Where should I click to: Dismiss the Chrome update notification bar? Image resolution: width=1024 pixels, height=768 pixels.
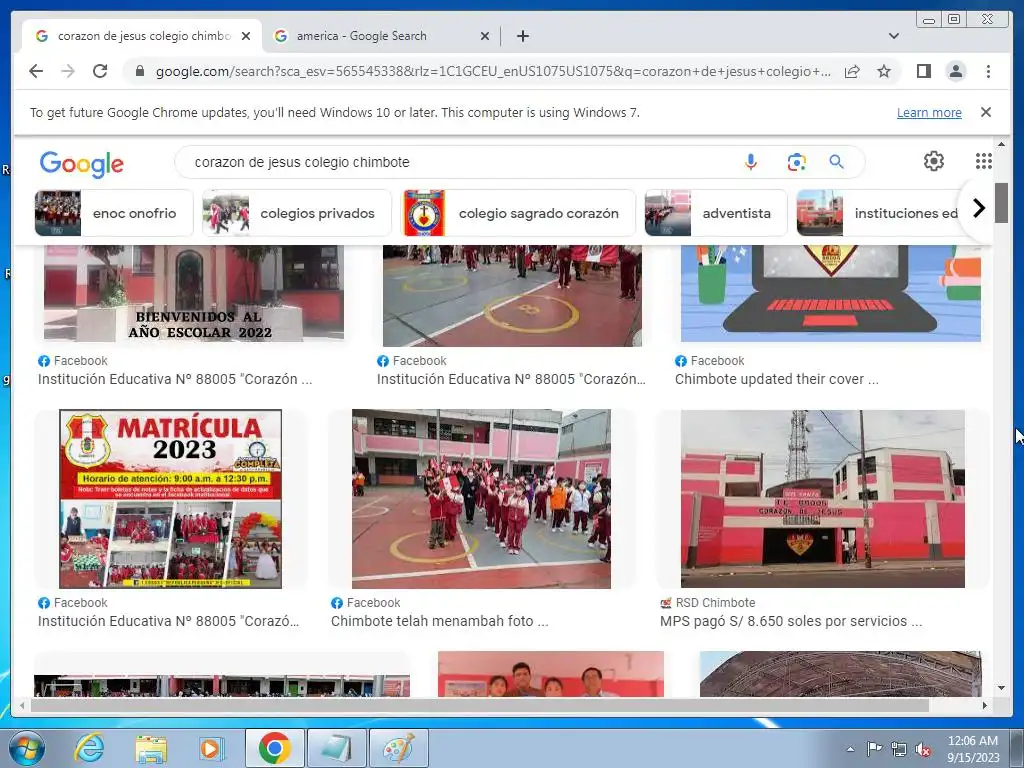[985, 112]
